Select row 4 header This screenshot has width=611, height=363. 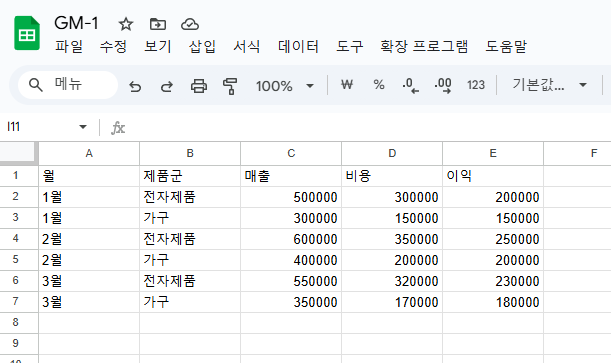coord(19,239)
